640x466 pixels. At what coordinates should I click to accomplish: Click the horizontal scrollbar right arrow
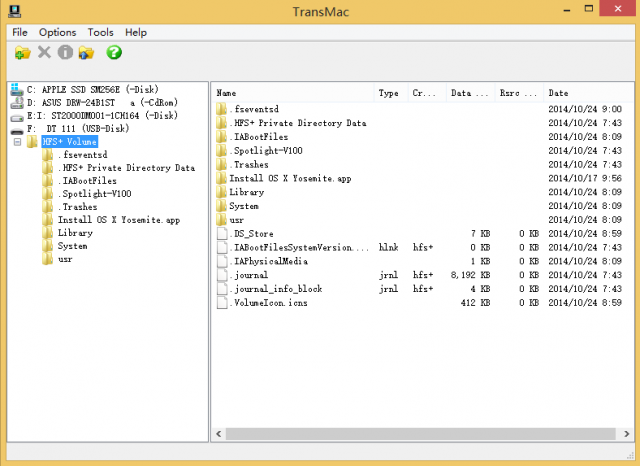coord(627,434)
